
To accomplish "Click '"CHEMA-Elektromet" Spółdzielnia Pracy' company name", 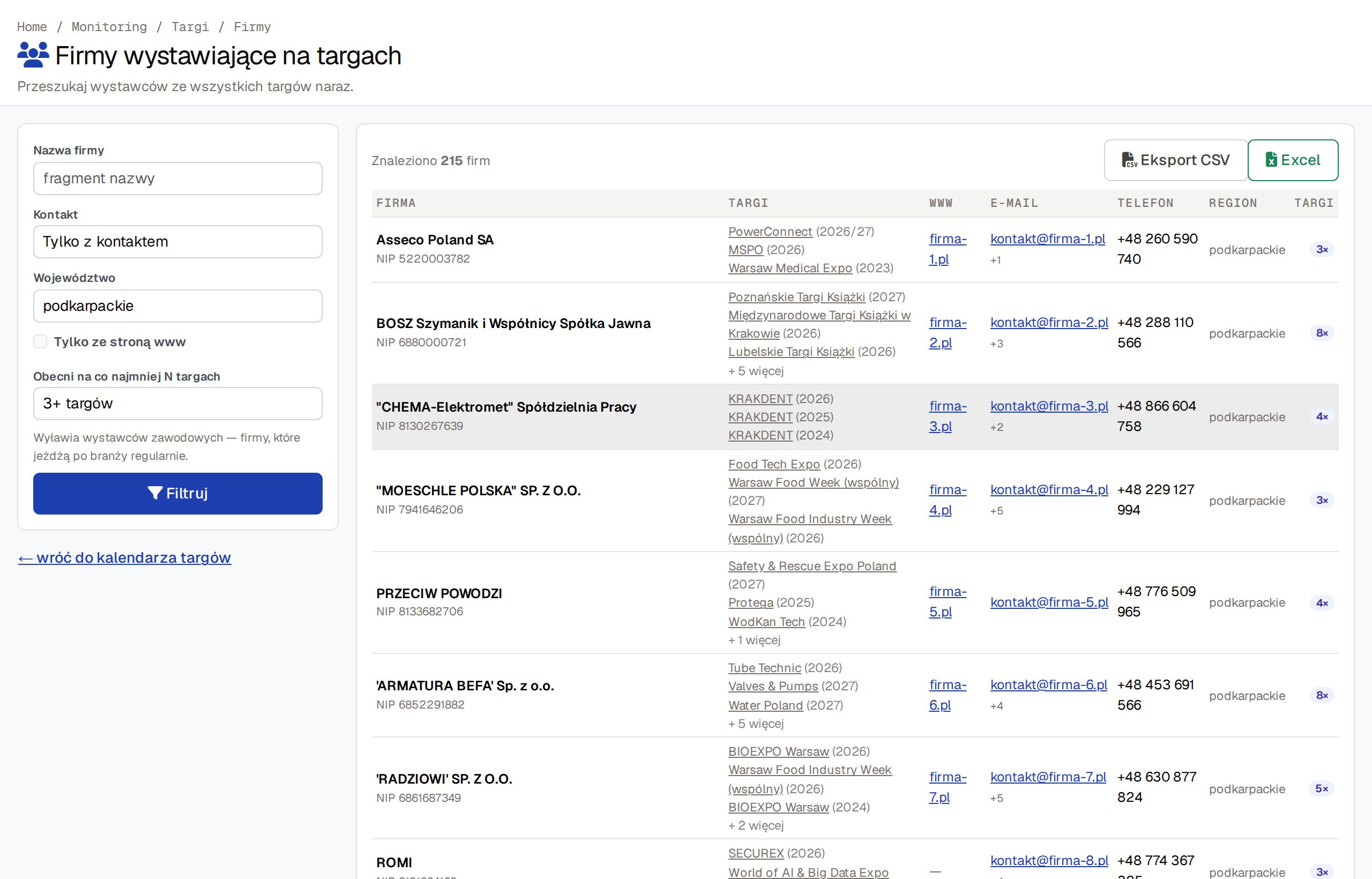I will [x=506, y=407].
